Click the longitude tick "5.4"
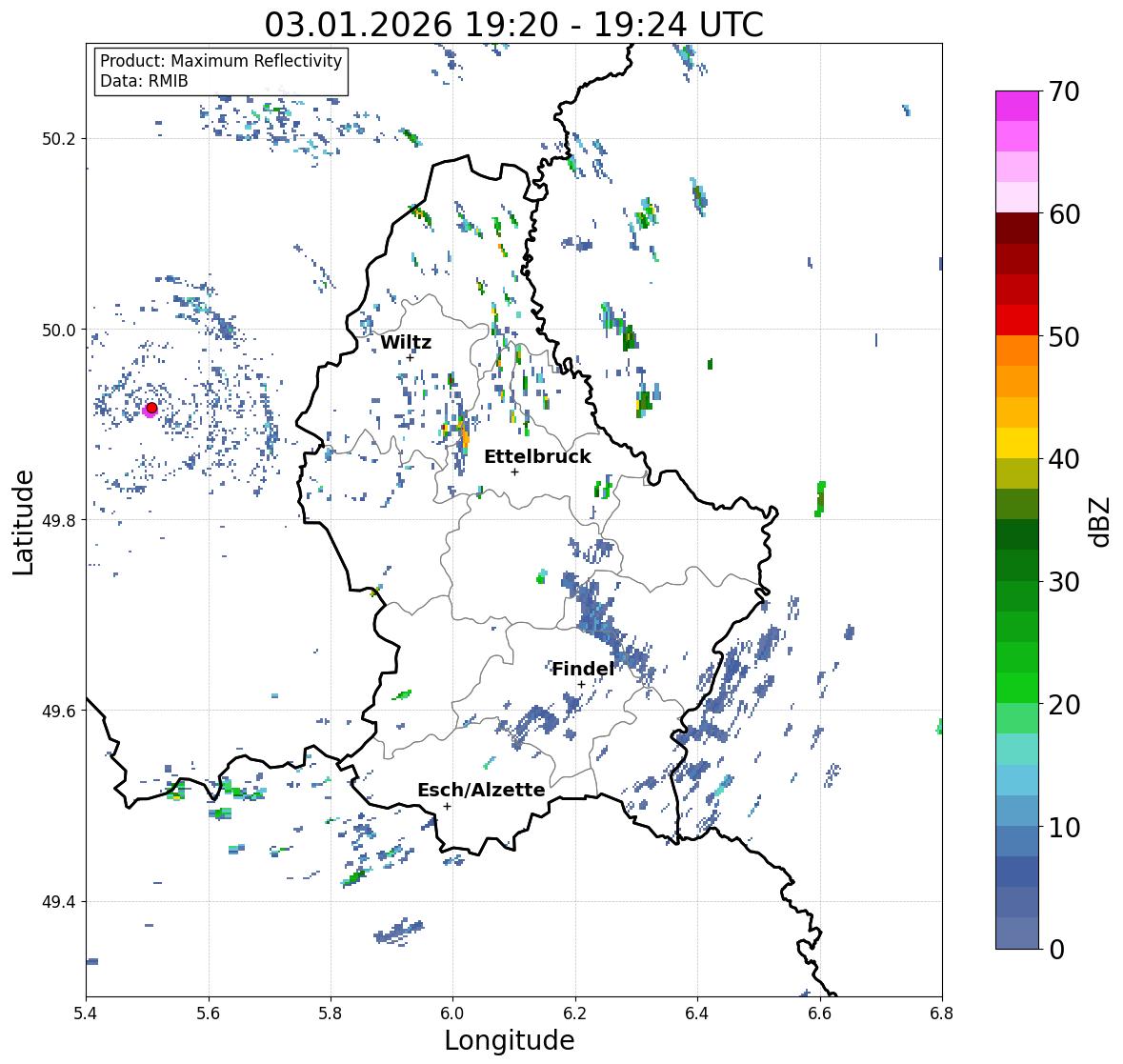Viewport: 1123px width, 1064px height. 86,1013
